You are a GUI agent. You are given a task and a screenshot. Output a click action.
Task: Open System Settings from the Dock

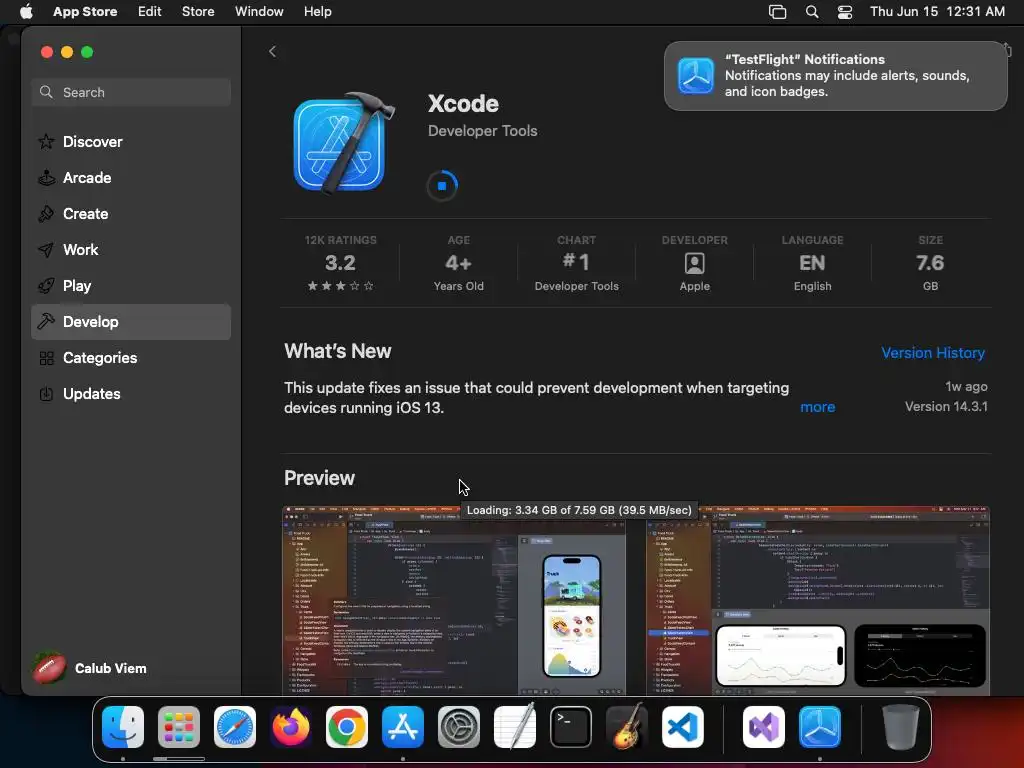[458, 727]
